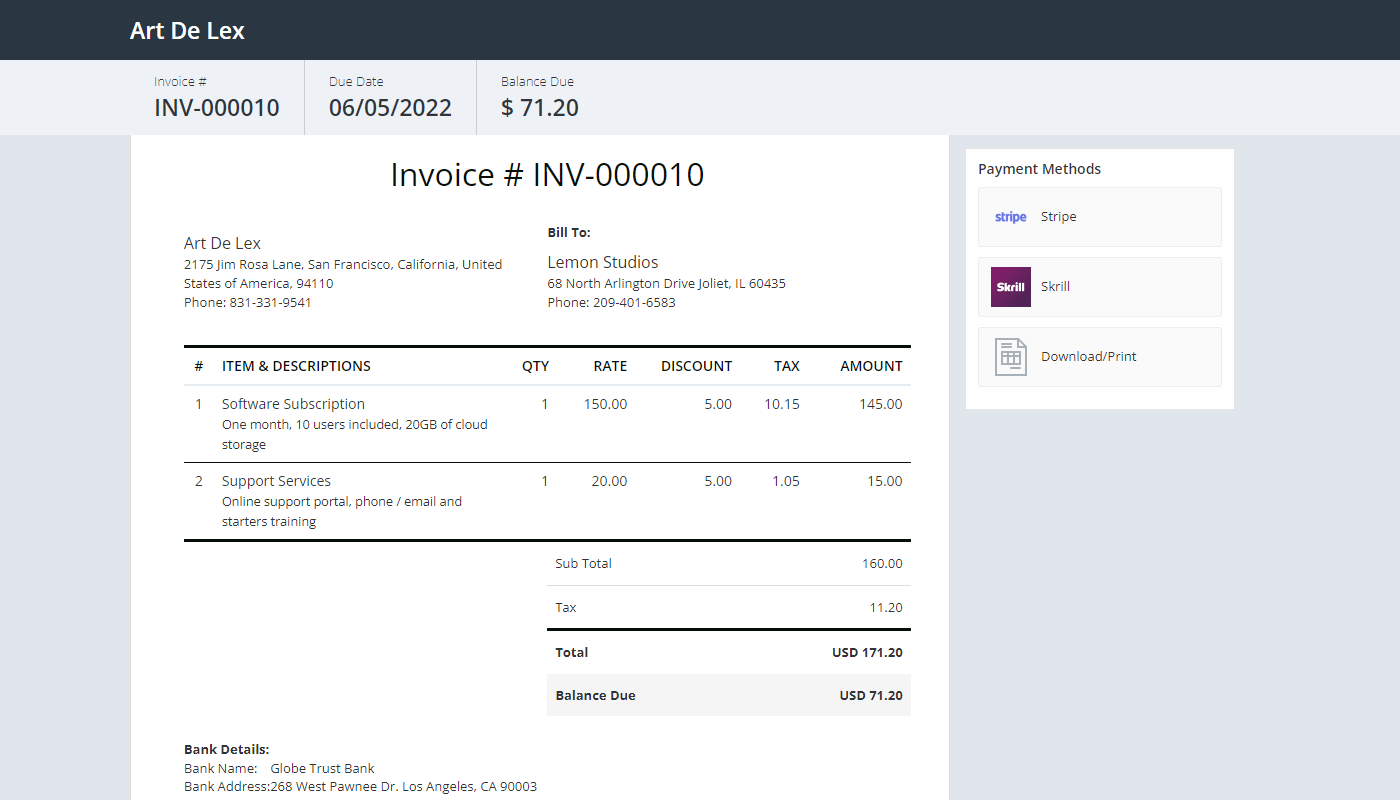
Task: Select the Payment Methods panel title
Action: pos(1039,169)
